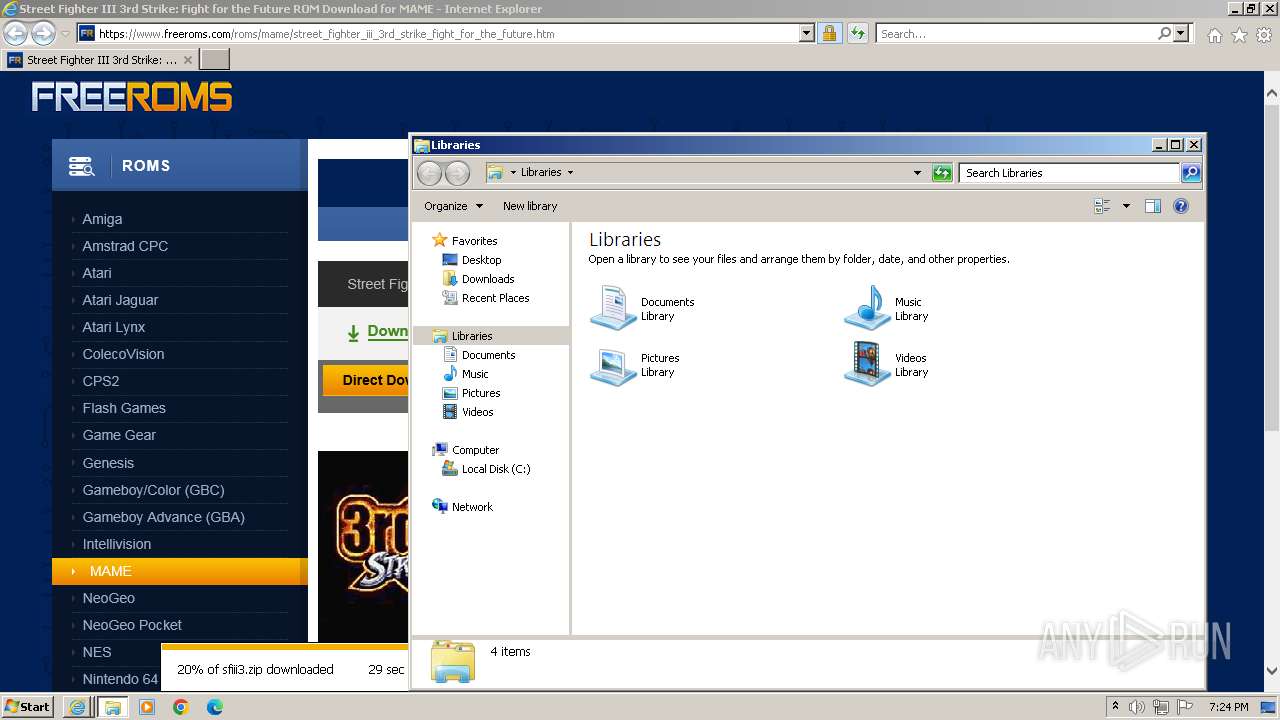Select Documents in navigation tree
The height and width of the screenshot is (720, 1280).
tap(488, 355)
